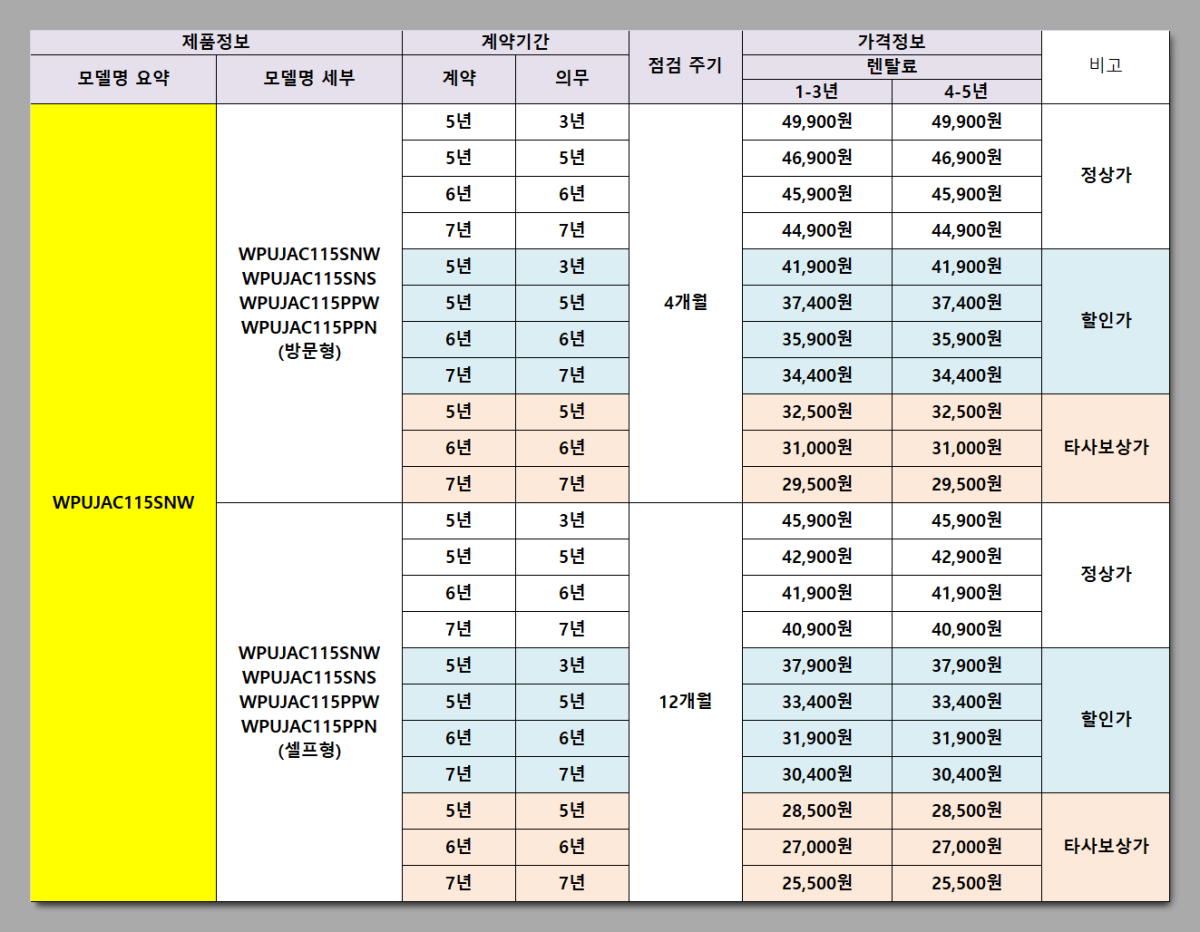Select the 3년 의무 cell in the 49,900원 row
Screen dimensions: 1200x932
coord(572,122)
